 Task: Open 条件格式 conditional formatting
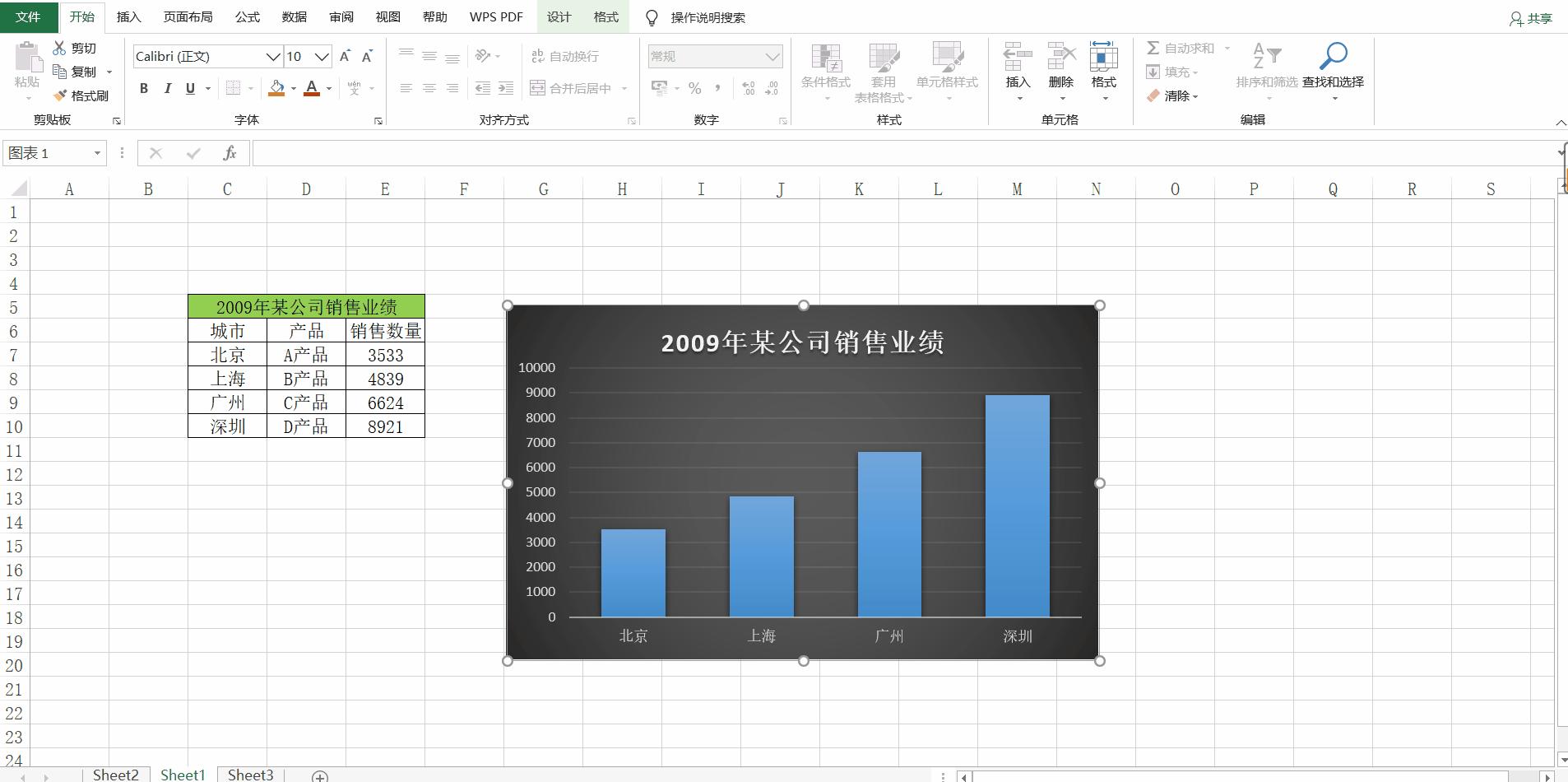pos(825,72)
